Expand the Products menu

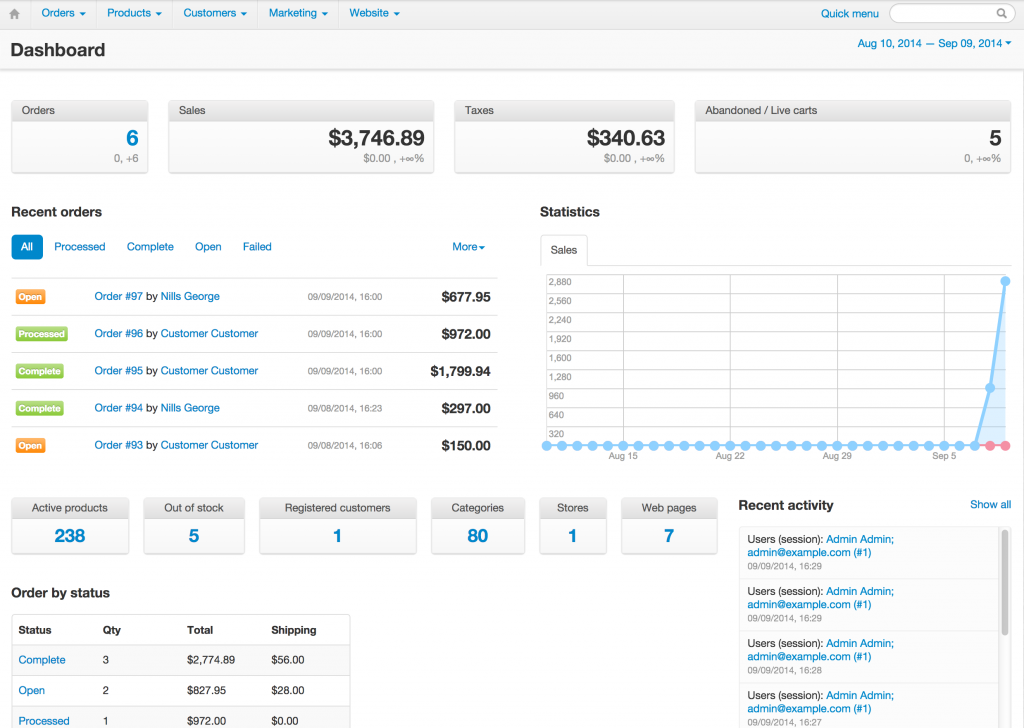click(134, 13)
